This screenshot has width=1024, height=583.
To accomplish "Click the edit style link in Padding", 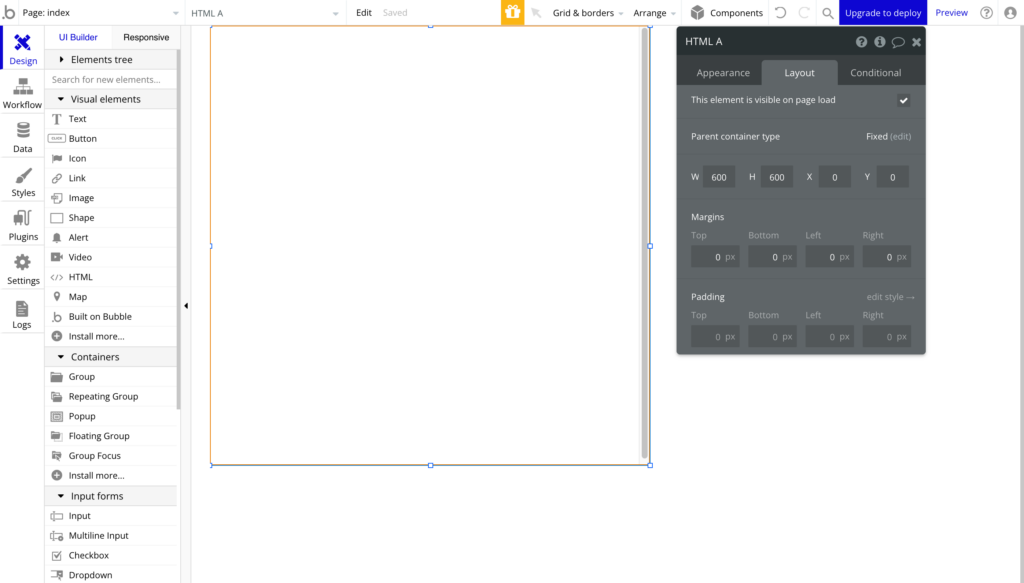I will tap(890, 297).
